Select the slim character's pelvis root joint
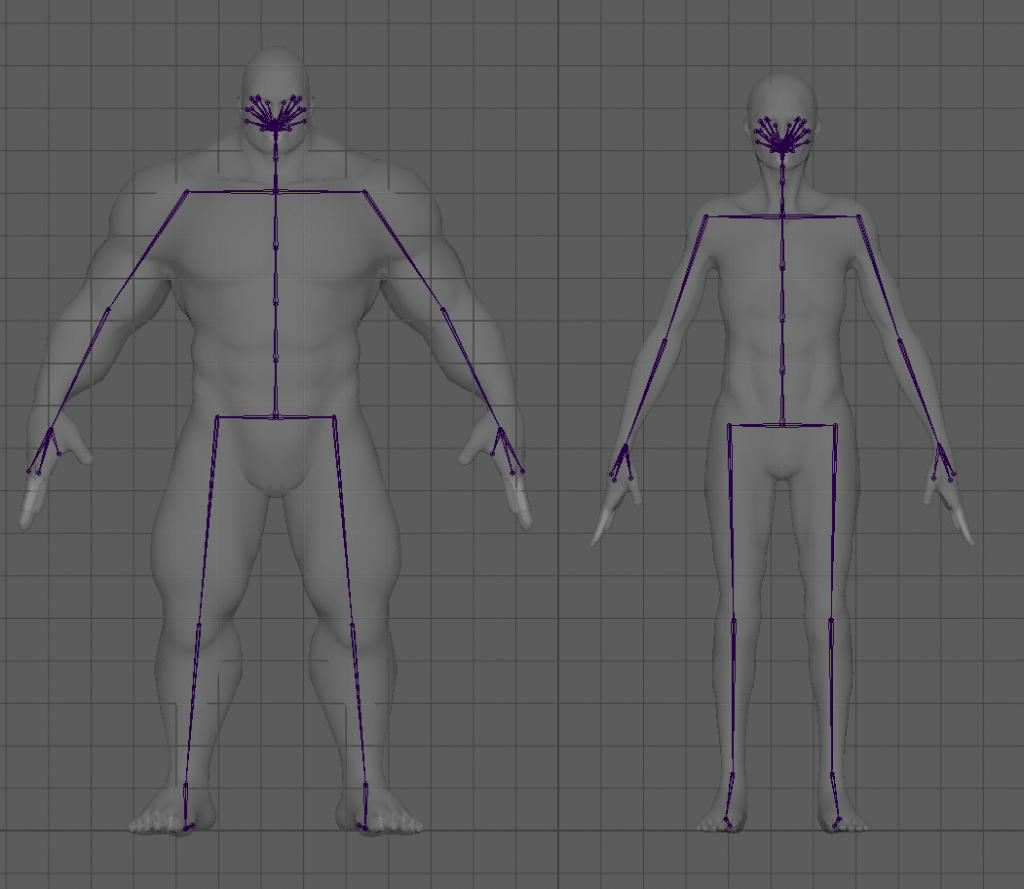Screen dimensions: 1024x889 pos(782,425)
